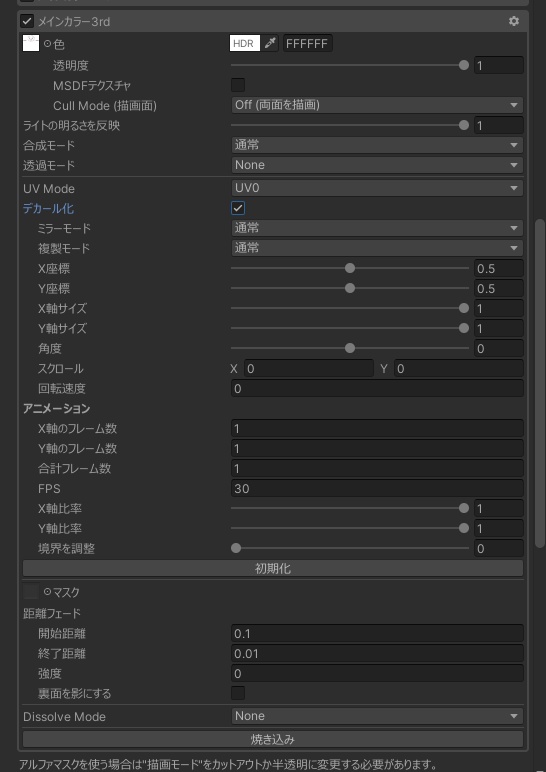The width and height of the screenshot is (546, 772).
Task: Disable the デカール化 checkbox
Action: pos(238,208)
